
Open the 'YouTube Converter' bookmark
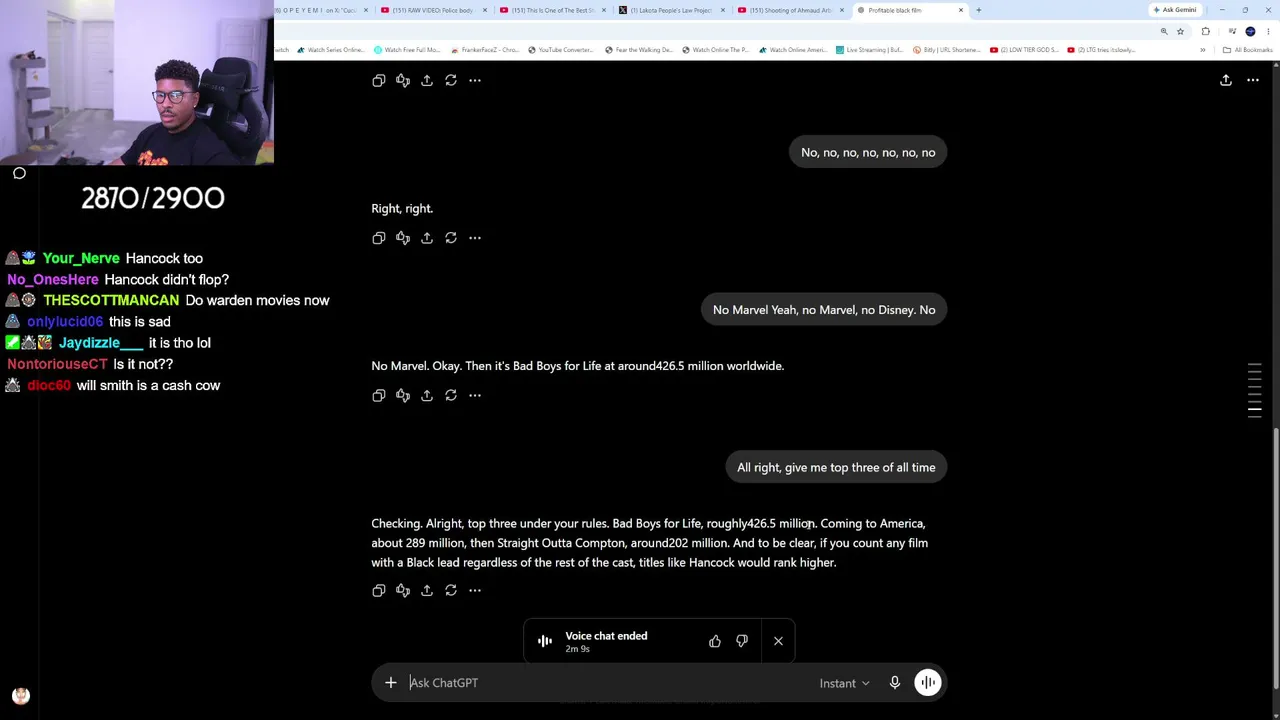pos(560,50)
